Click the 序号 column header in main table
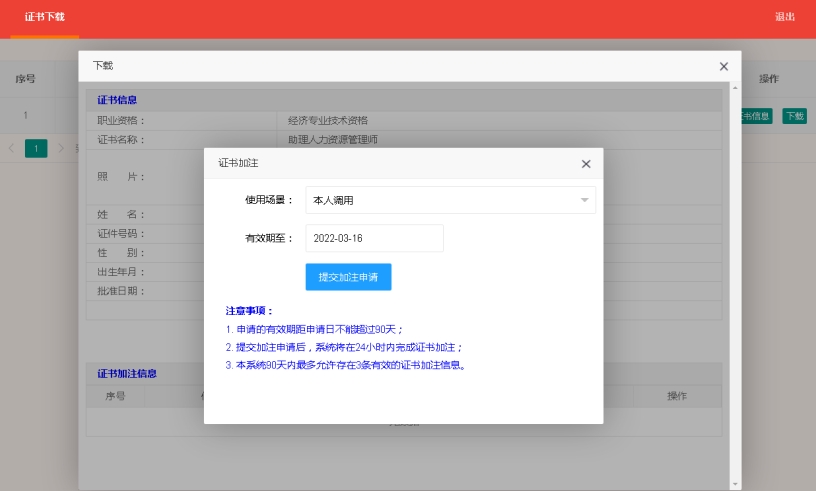 coord(25,79)
